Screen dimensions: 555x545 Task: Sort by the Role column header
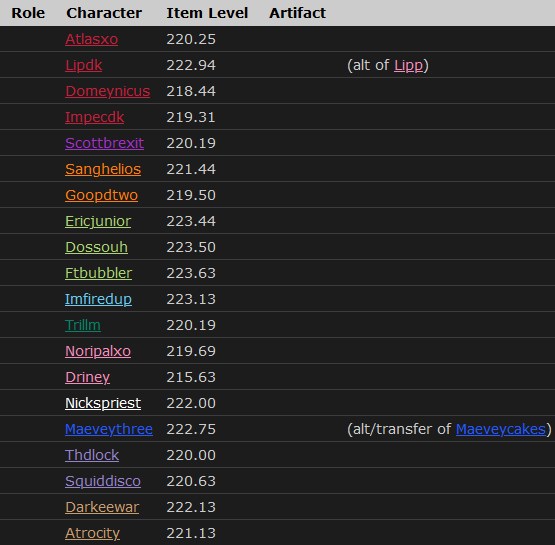pos(28,13)
